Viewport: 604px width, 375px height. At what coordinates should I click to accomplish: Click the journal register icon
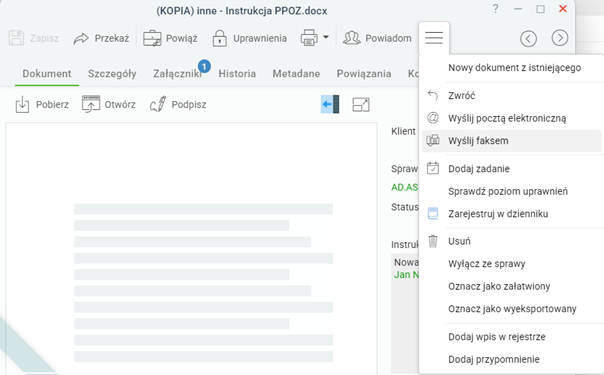[x=433, y=213]
